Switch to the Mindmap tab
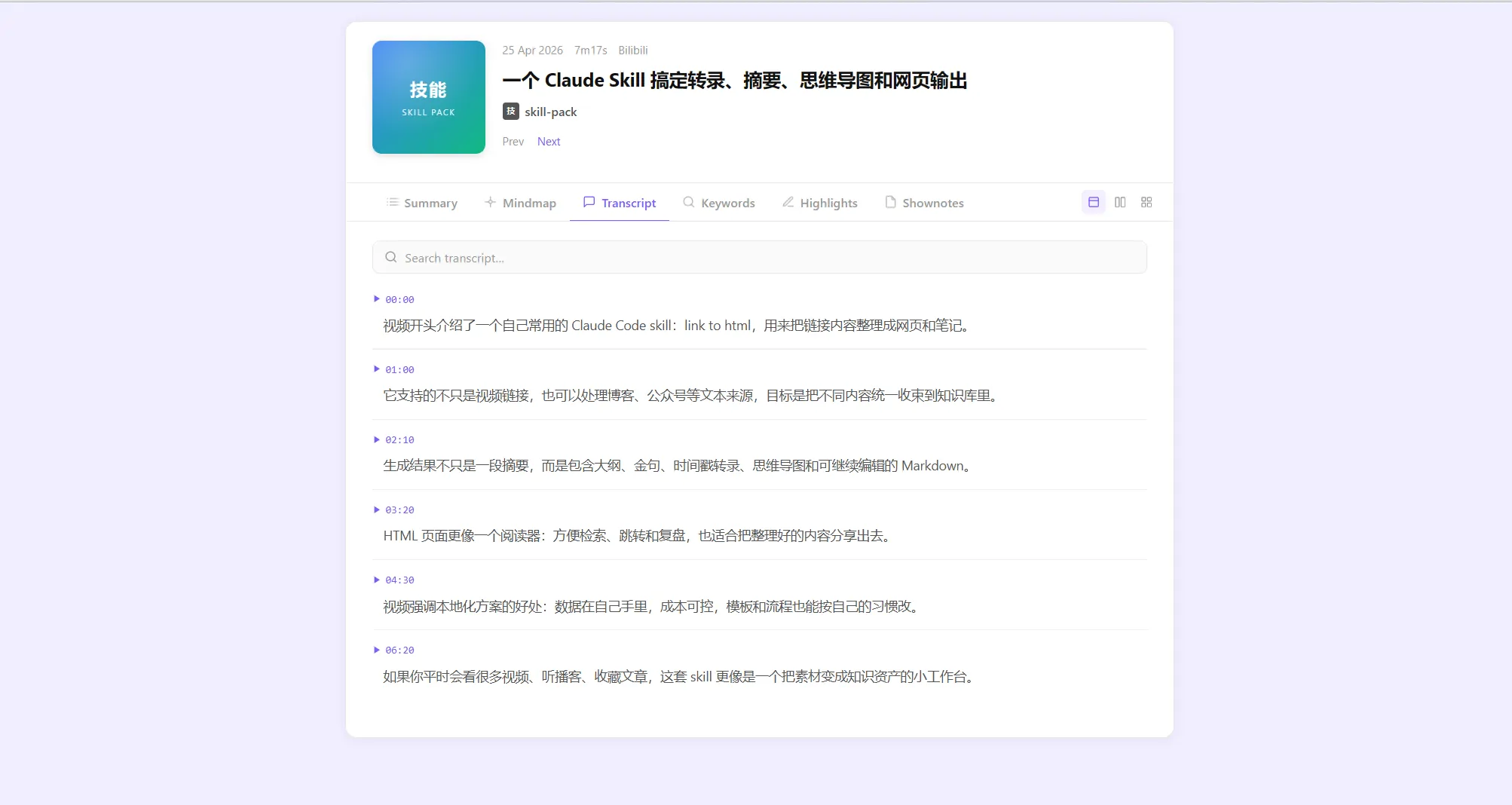 pyautogui.click(x=520, y=203)
